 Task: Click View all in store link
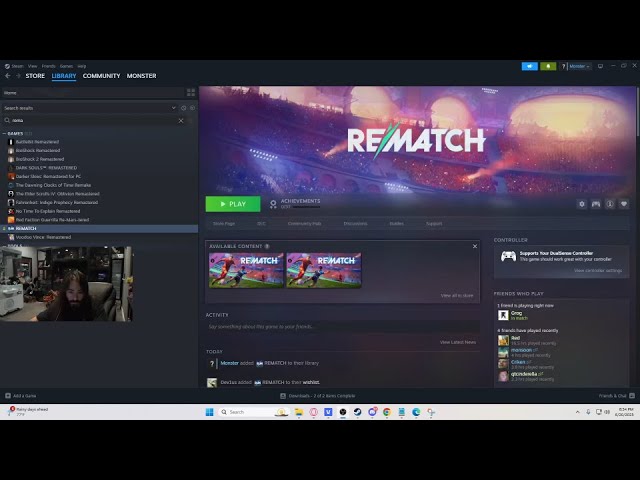click(457, 296)
